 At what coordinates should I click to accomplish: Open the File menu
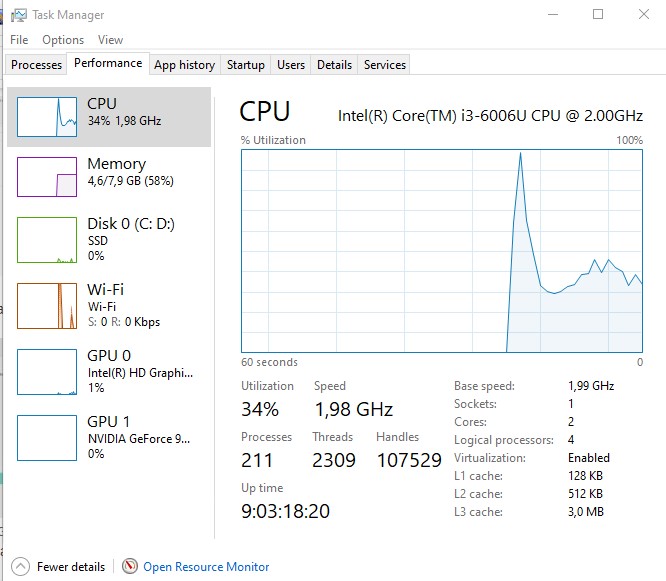click(19, 40)
